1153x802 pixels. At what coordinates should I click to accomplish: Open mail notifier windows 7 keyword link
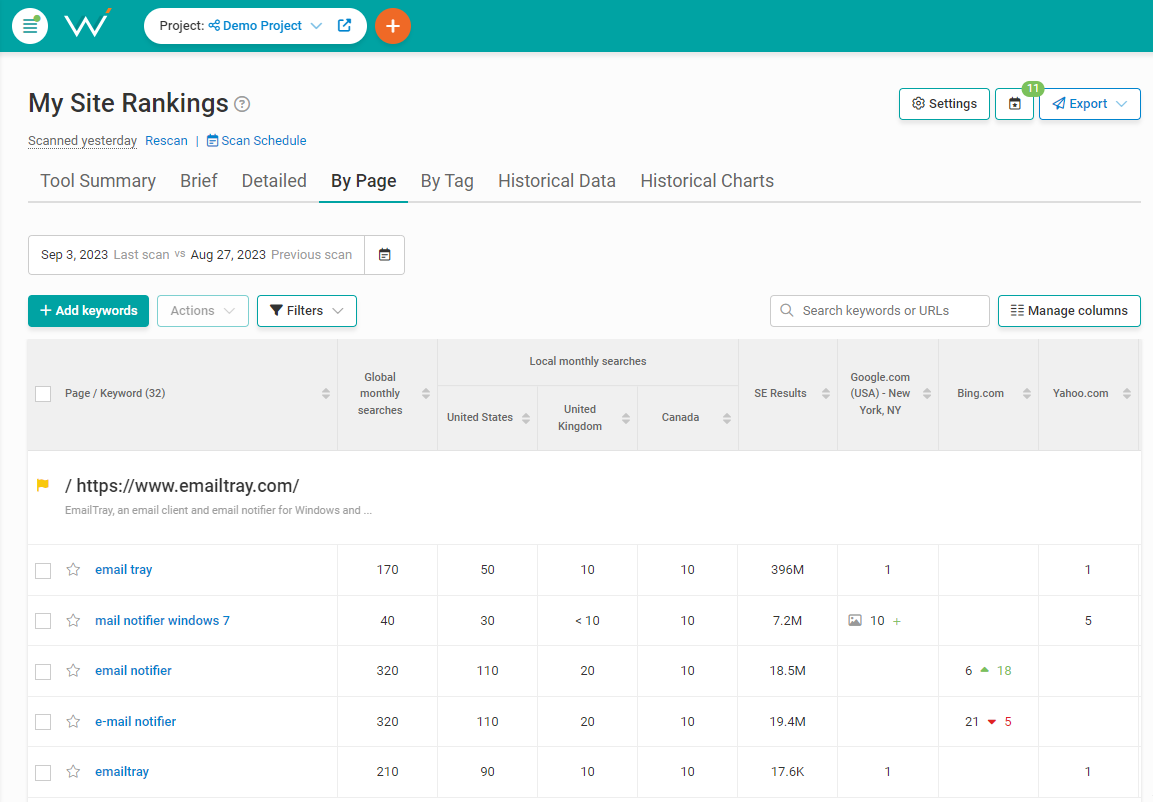[x=163, y=620]
